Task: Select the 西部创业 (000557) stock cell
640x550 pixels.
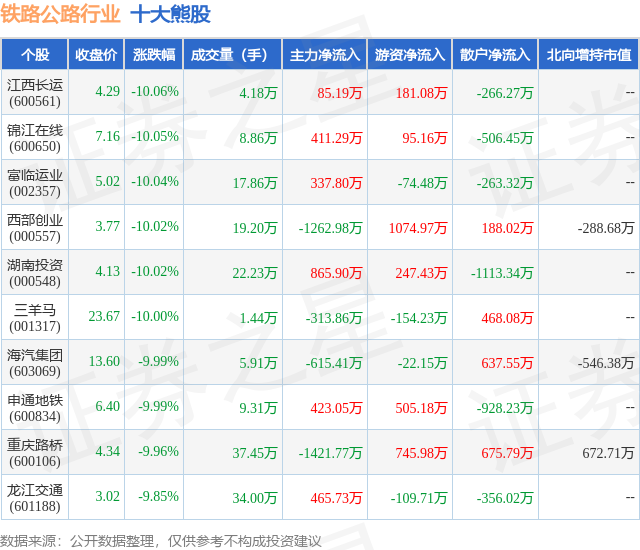Action: click(x=35, y=228)
